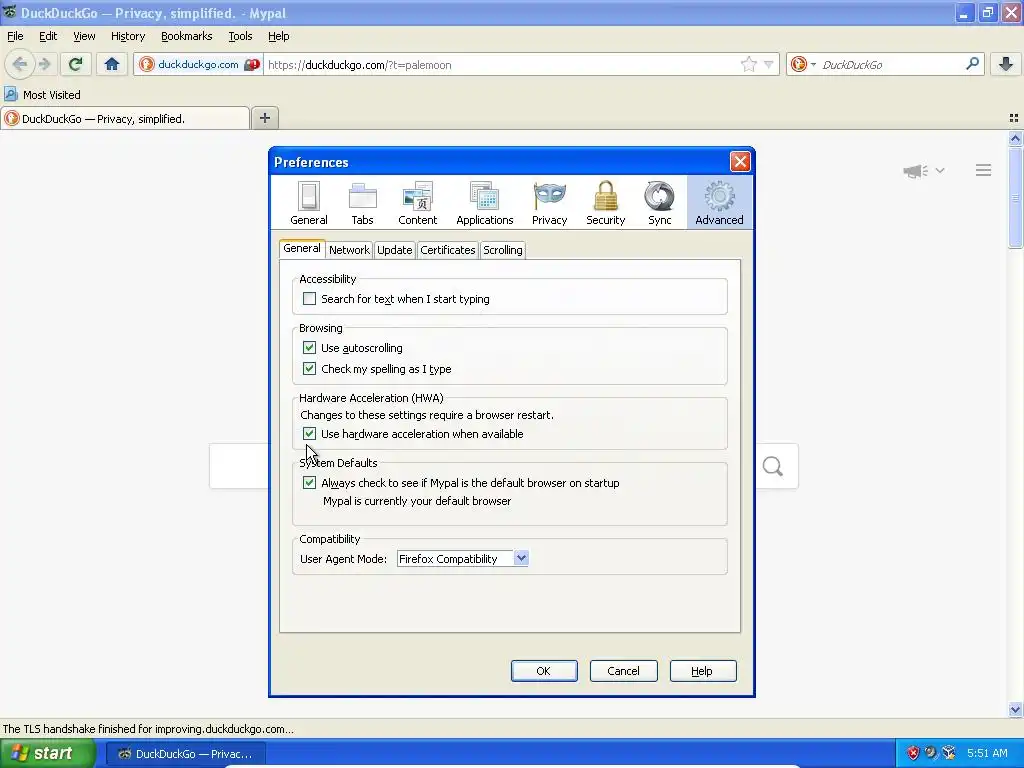Screen dimensions: 1024x768
Task: Enable Search for text when I start typing
Action: [309, 298]
